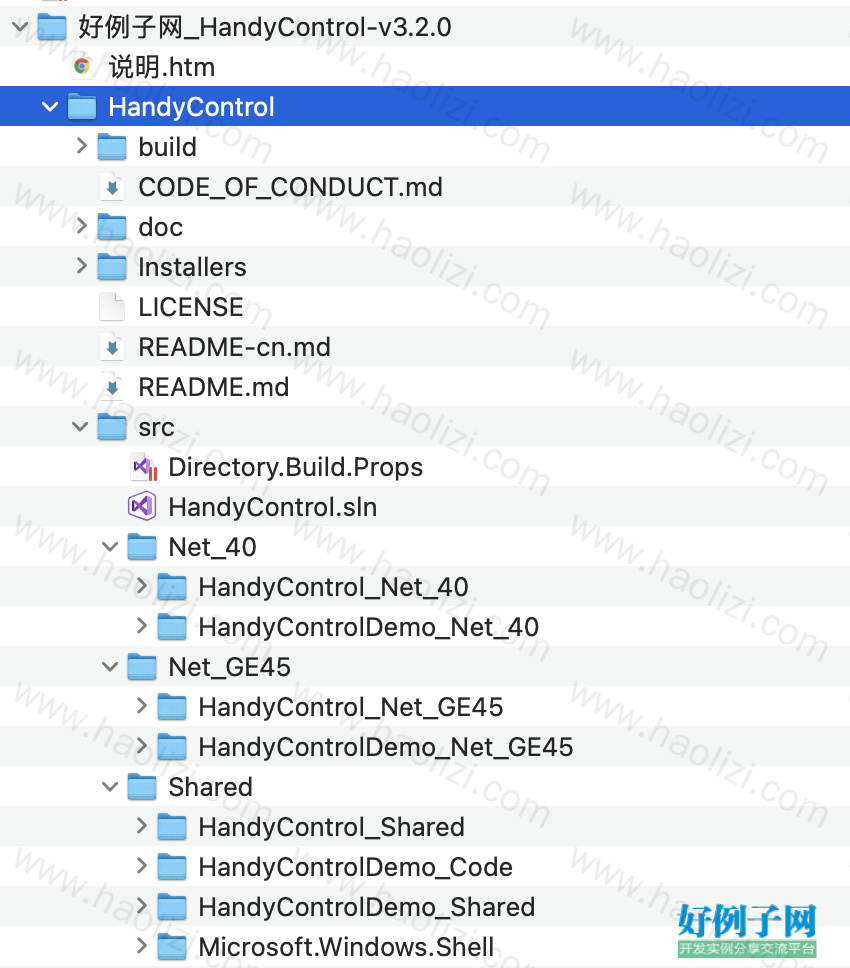Select the Net_40 folder name
This screenshot has height=968, width=850.
(x=212, y=548)
